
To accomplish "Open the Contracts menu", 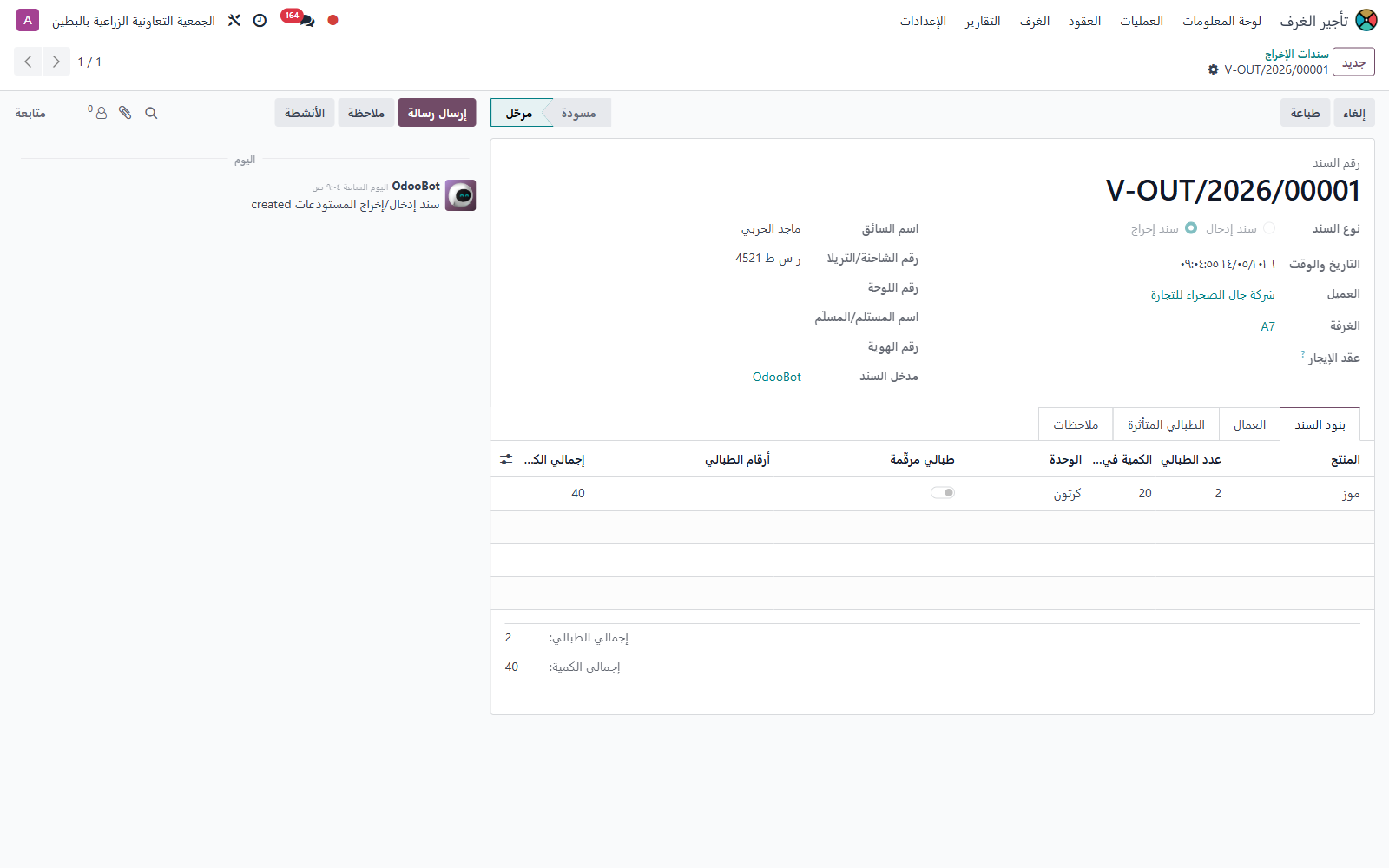I will (x=1084, y=21).
